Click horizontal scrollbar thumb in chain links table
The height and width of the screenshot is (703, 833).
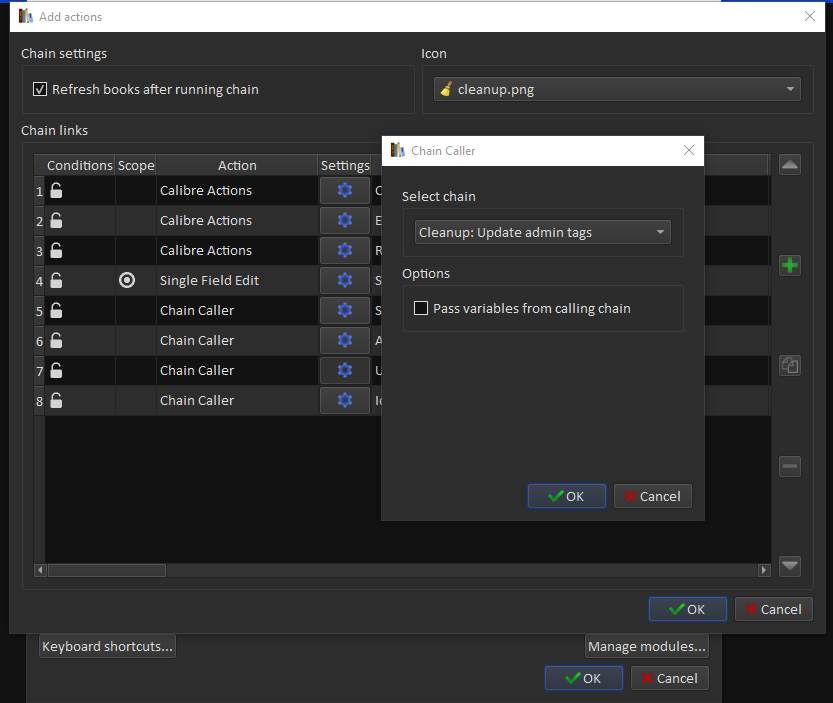click(107, 570)
